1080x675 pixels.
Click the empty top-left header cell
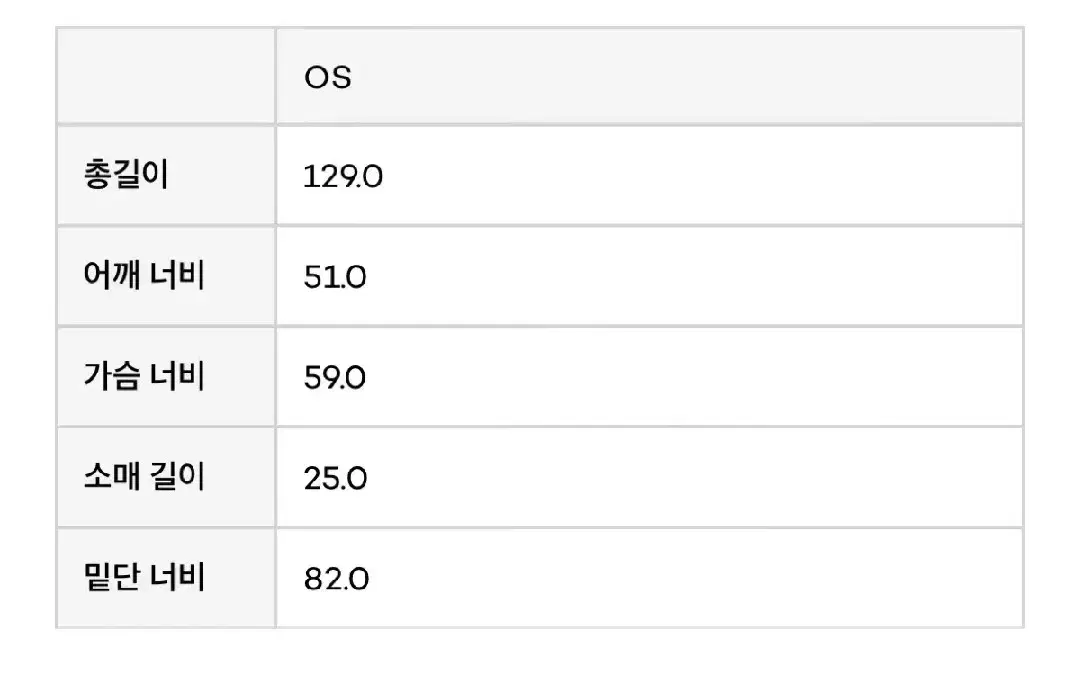tap(166, 77)
